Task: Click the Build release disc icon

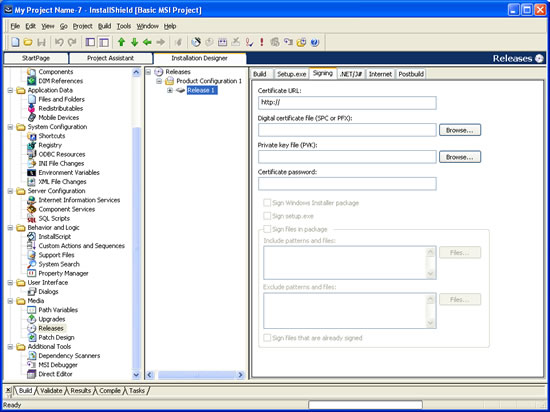Action: coord(196,42)
